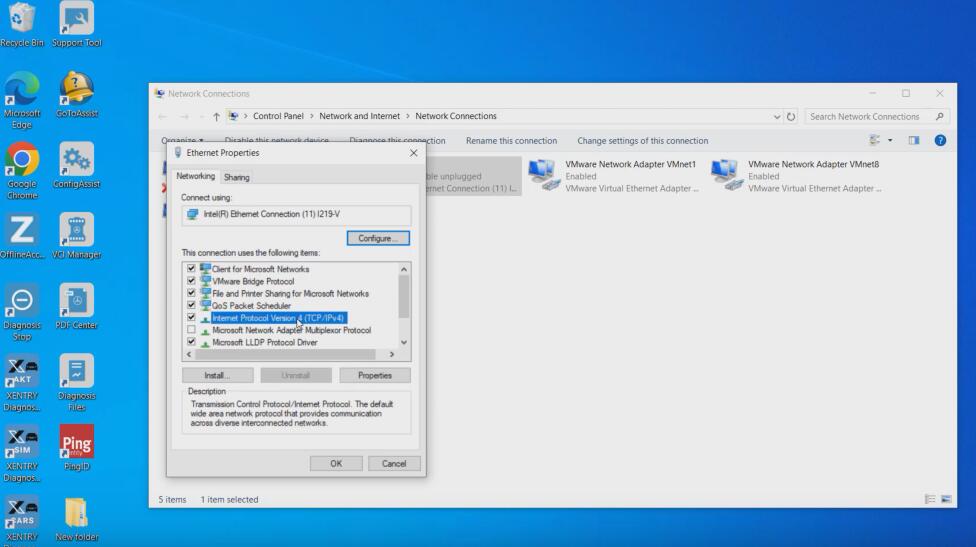Toggle the preview pane icon

913,141
